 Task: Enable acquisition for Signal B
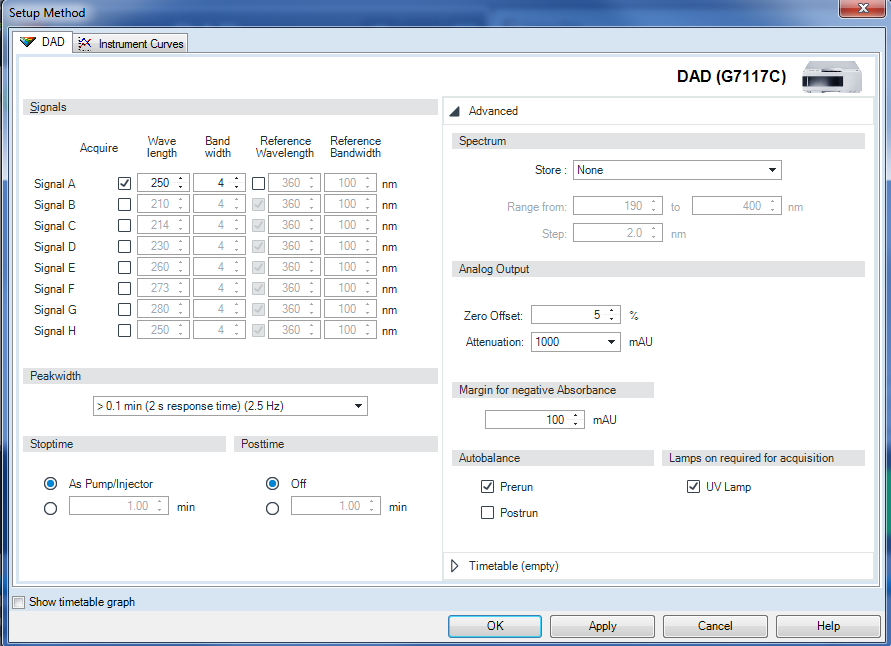click(124, 204)
